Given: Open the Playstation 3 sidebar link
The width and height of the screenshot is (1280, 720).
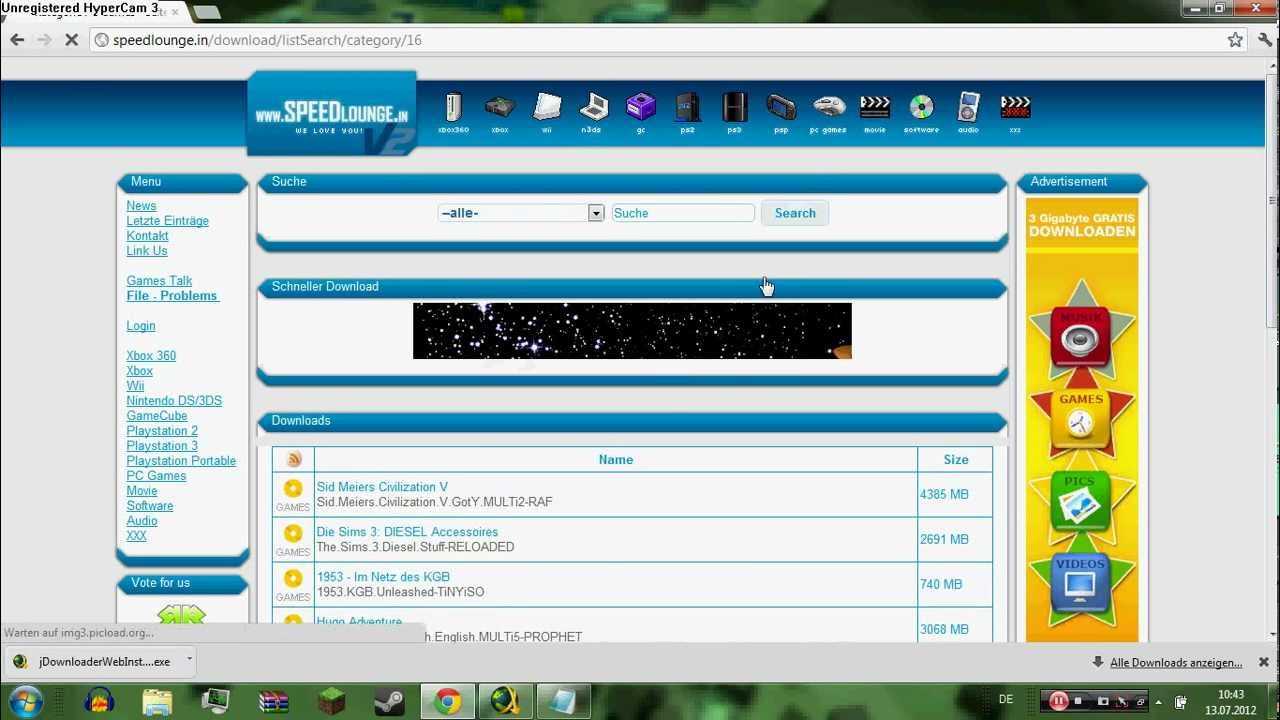Looking at the screenshot, I should [162, 446].
